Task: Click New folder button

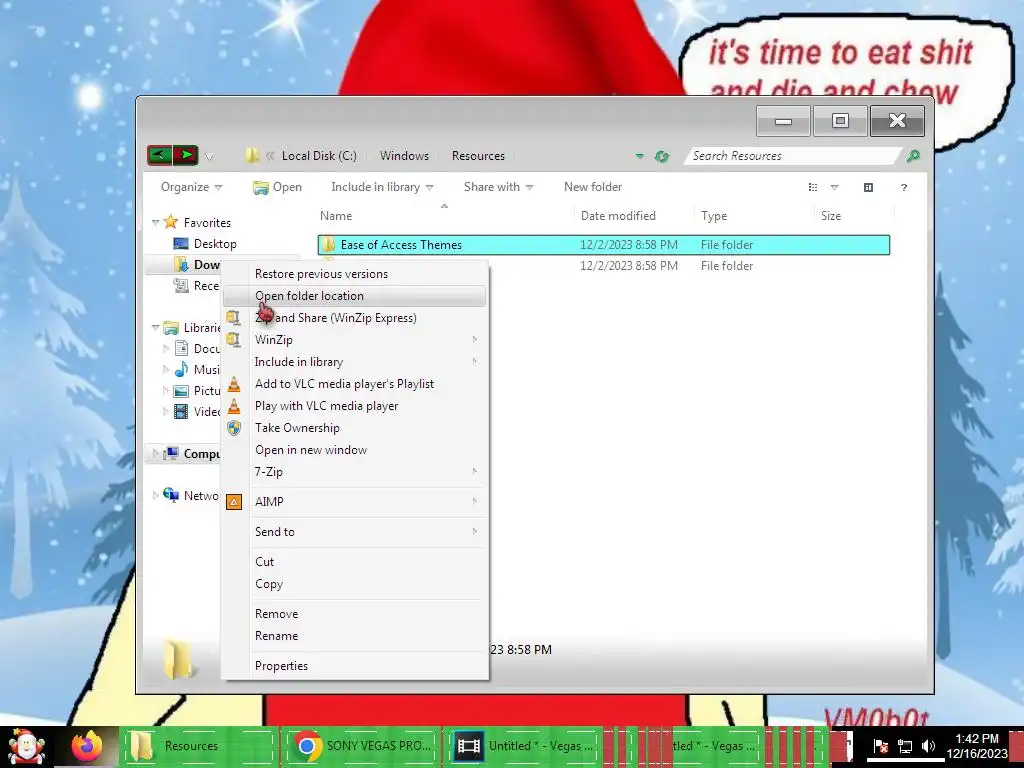Action: pos(593,187)
